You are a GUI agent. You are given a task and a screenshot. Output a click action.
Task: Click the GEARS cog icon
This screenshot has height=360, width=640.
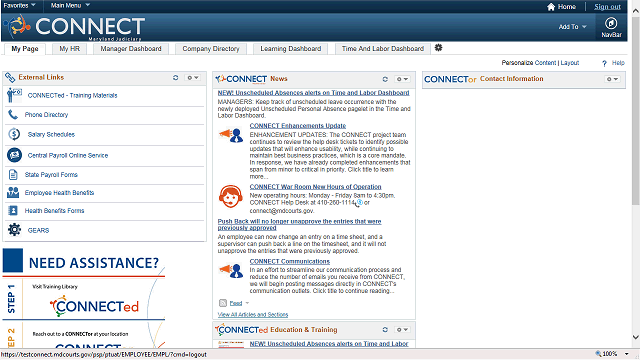[x=14, y=230]
